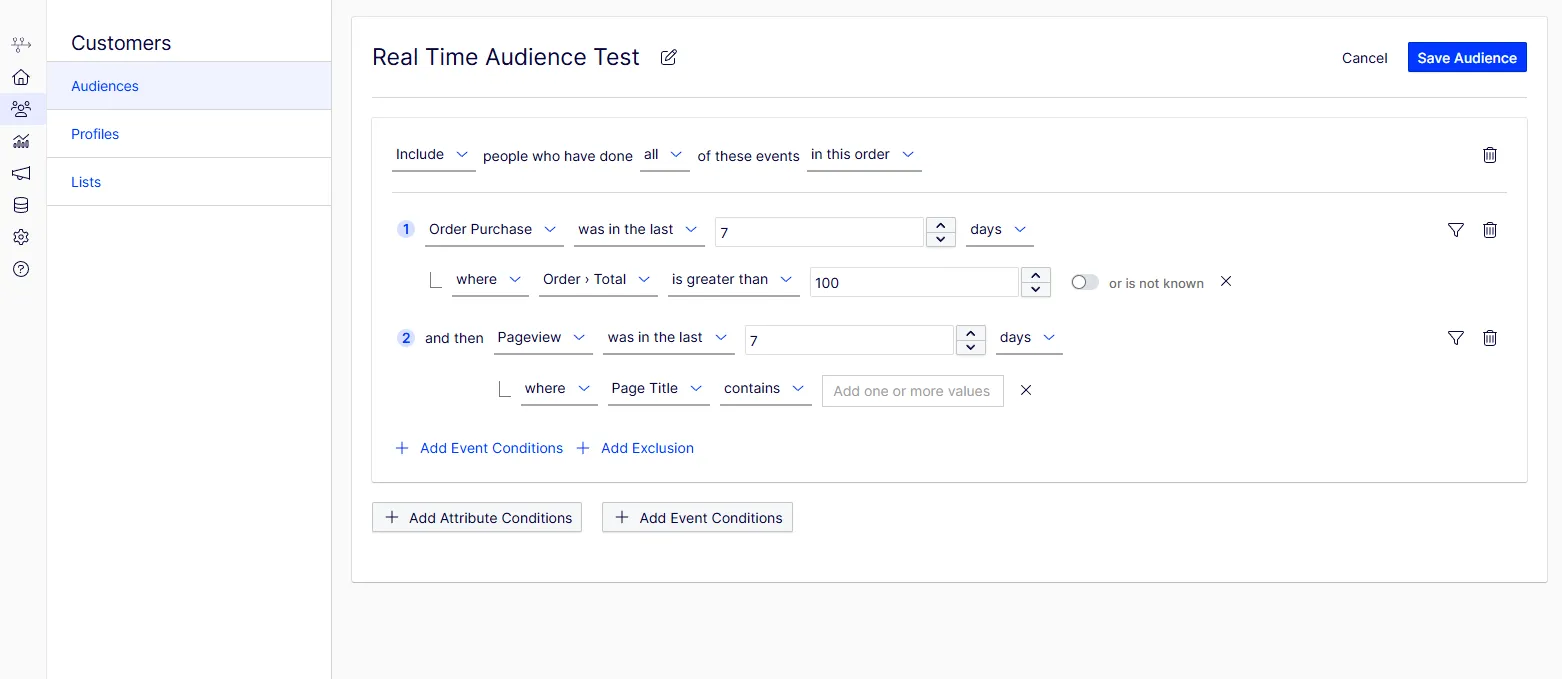Viewport: 1562px width, 679px height.
Task: Open the Page Title property dropdown
Action: pos(659,389)
